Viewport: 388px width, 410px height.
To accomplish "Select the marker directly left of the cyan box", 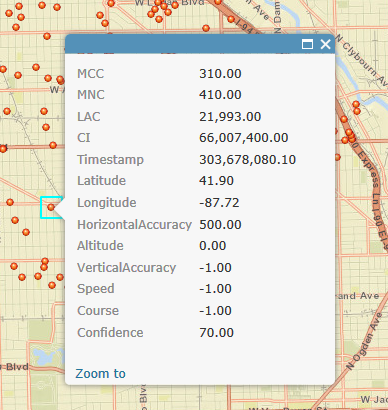I will 10,202.
